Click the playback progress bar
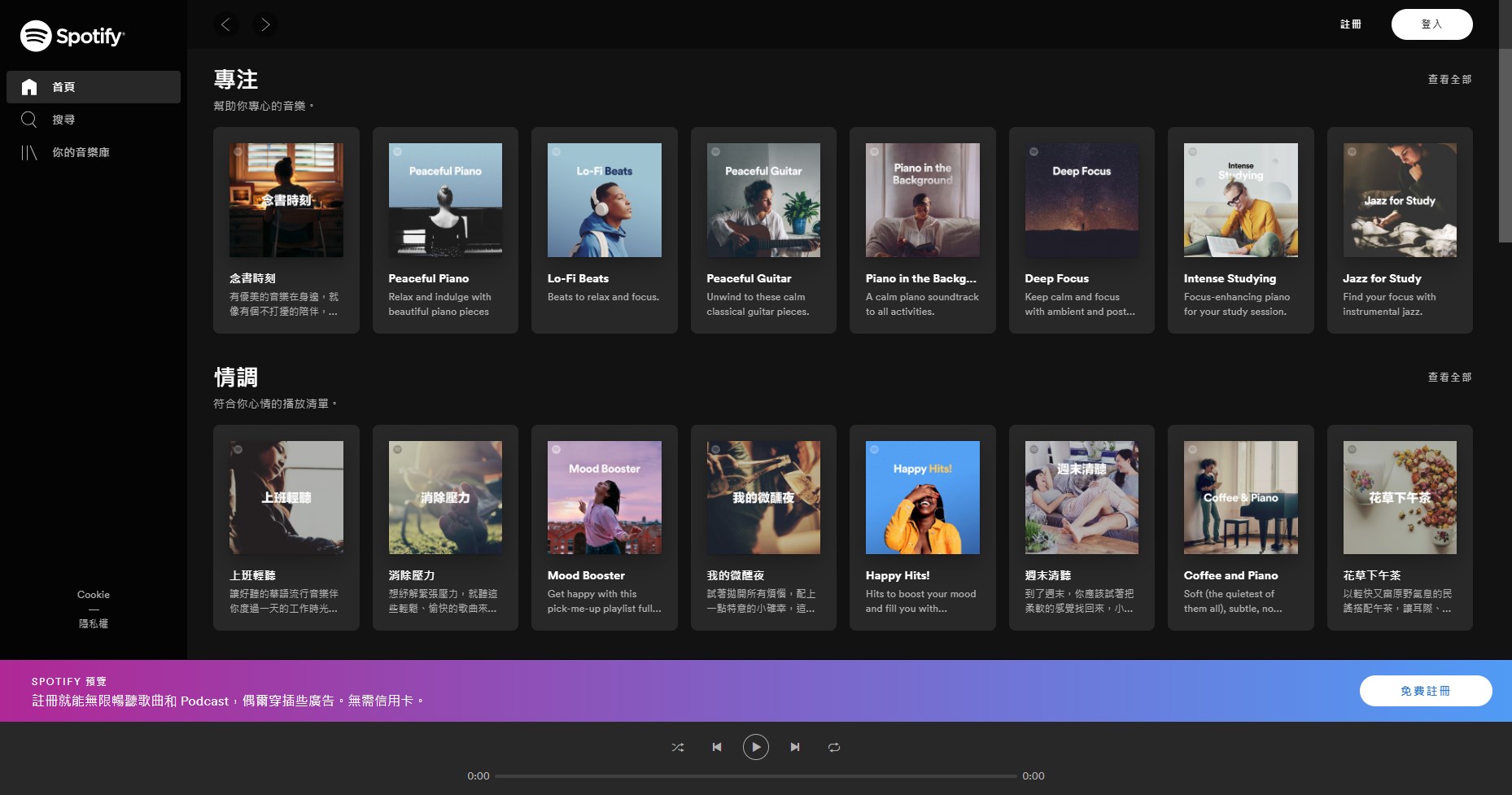1512x795 pixels. pos(755,776)
